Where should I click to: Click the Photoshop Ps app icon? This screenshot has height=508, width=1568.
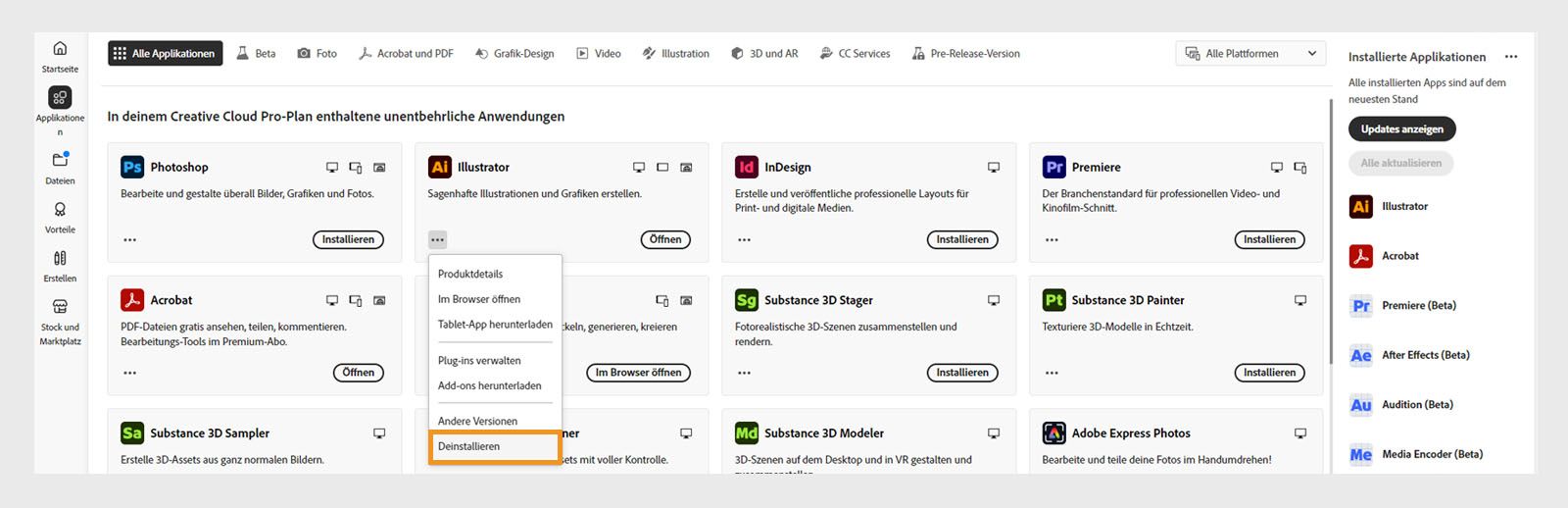(132, 167)
